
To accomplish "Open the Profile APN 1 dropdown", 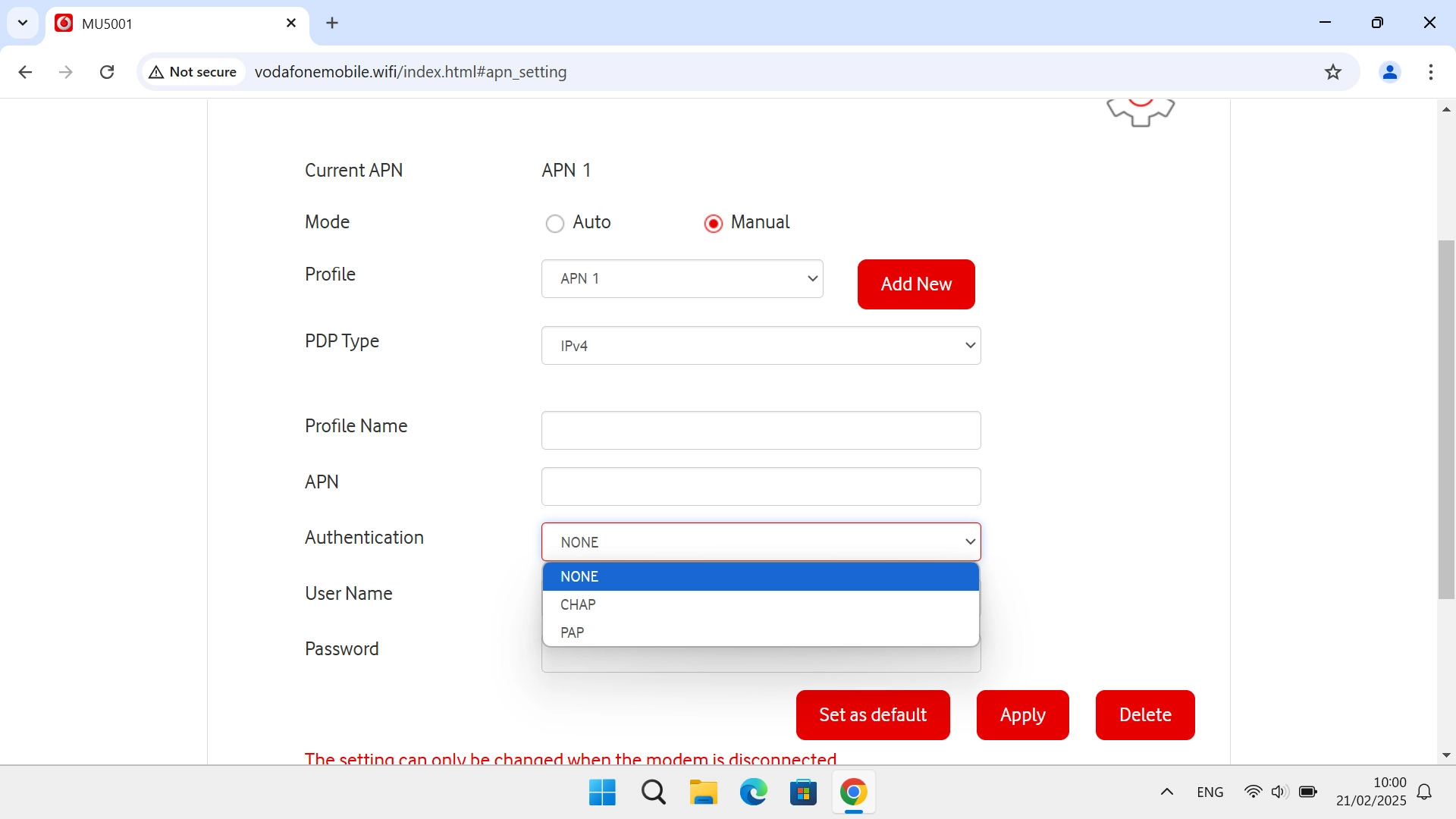I will [x=682, y=279].
